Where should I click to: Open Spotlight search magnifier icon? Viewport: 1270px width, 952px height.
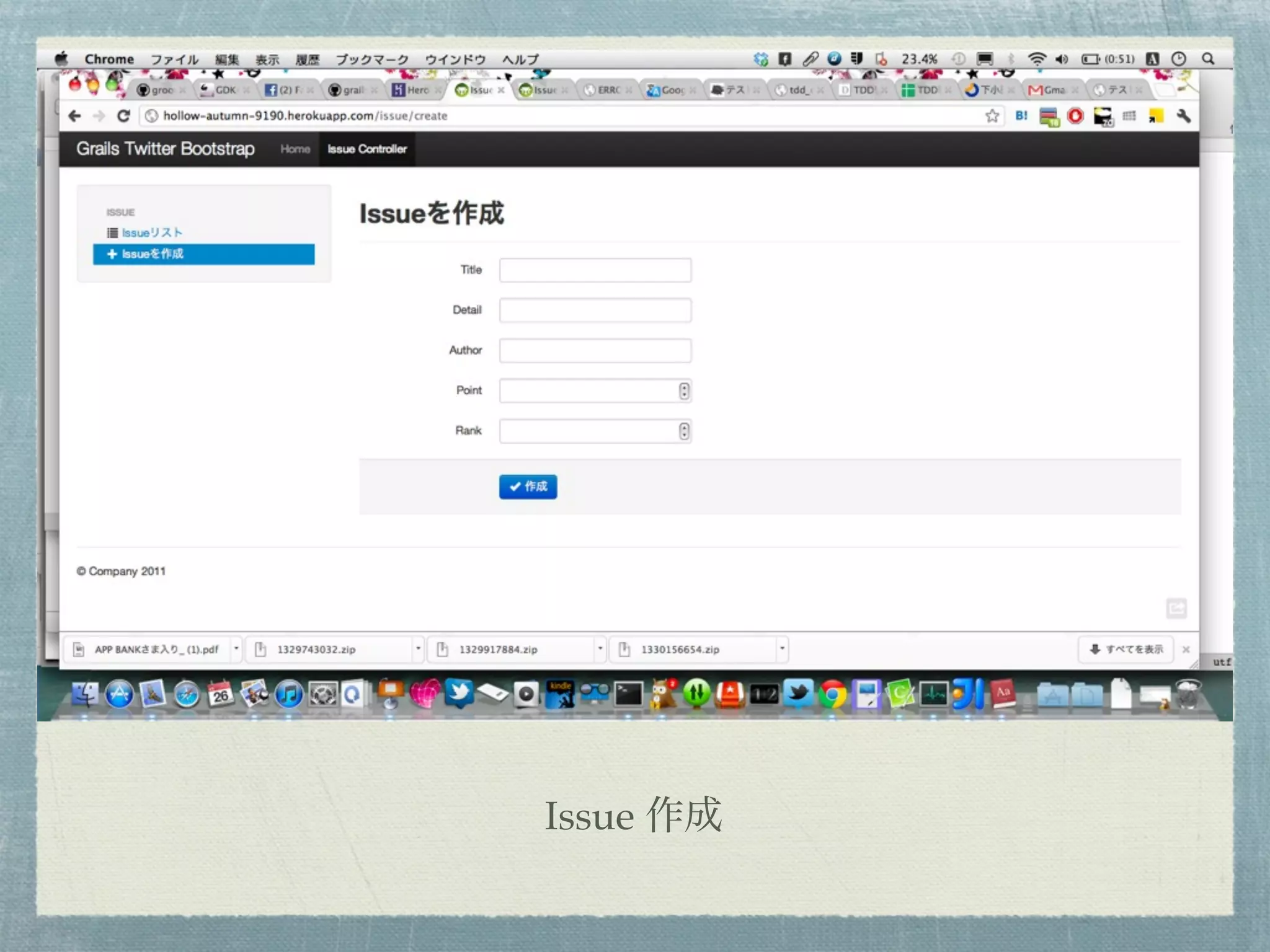[1207, 59]
